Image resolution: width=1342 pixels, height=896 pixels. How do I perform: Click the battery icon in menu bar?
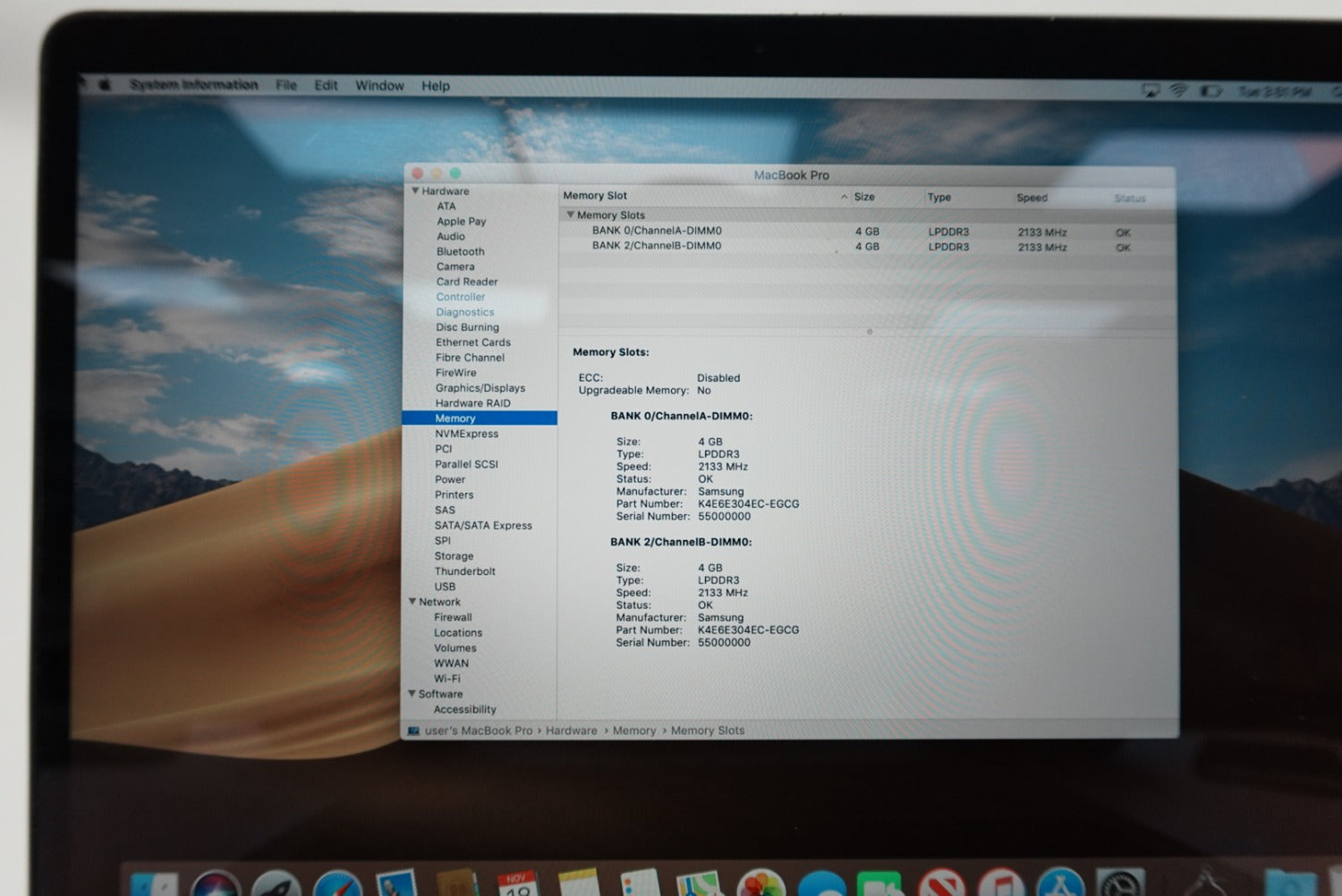[1210, 91]
